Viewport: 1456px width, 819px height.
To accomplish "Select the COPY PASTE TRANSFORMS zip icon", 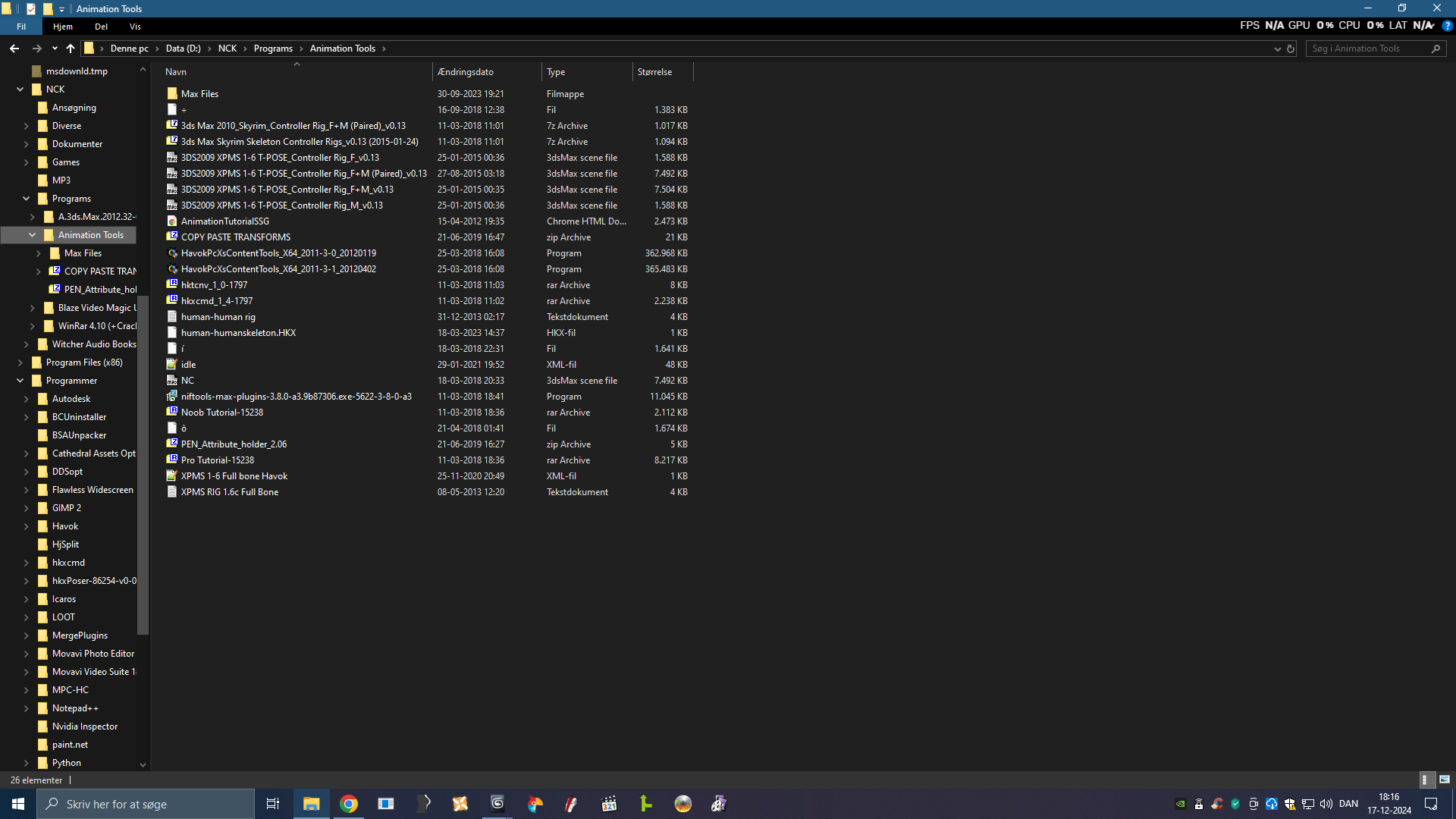I will [172, 237].
